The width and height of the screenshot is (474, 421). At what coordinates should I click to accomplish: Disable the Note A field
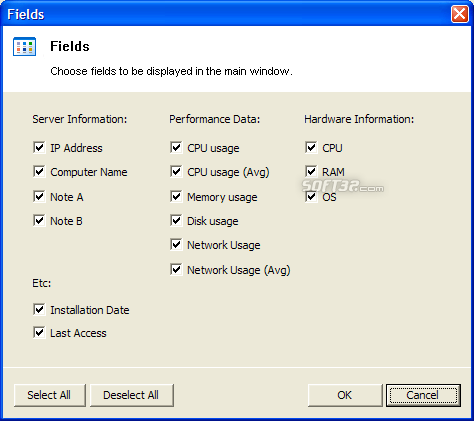pyautogui.click(x=39, y=196)
